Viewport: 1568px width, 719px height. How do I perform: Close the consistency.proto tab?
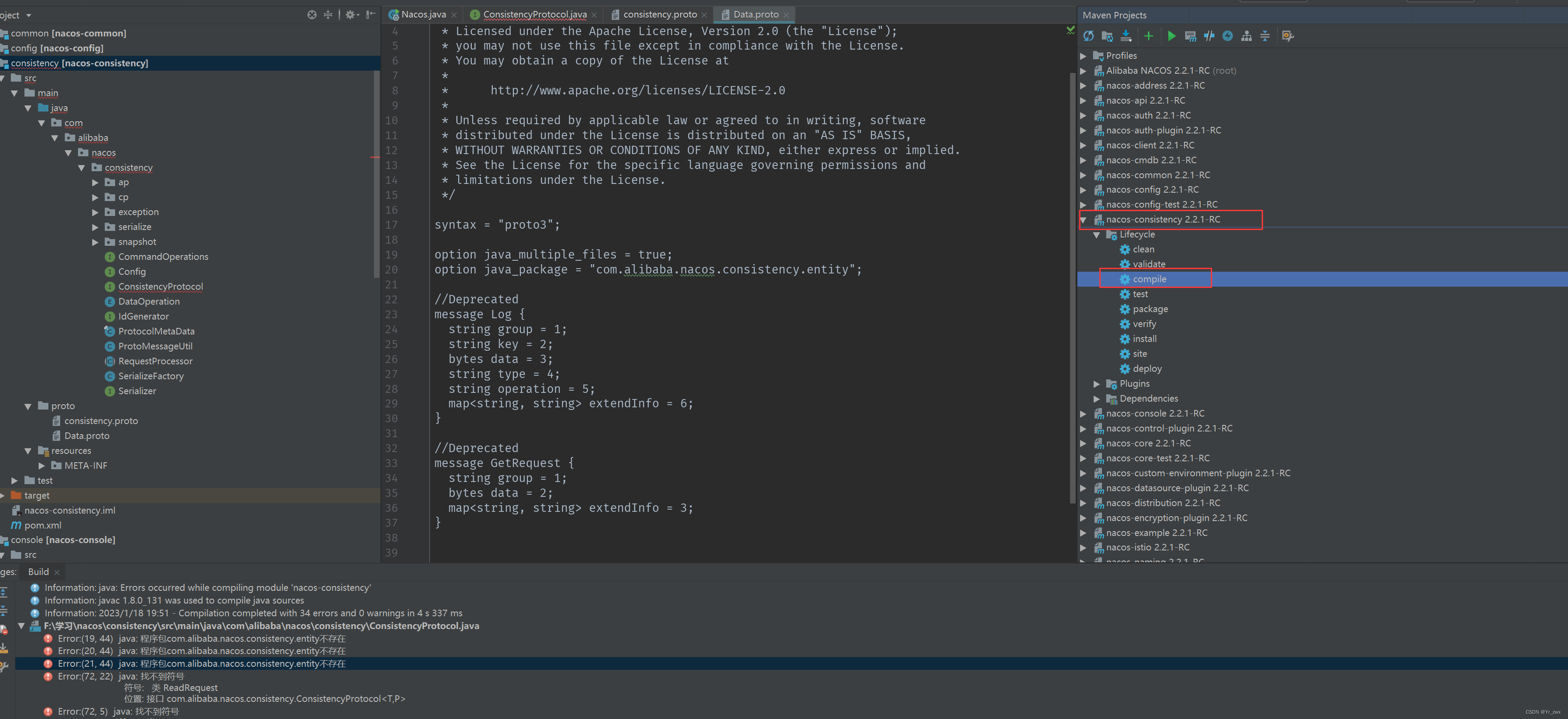point(704,15)
